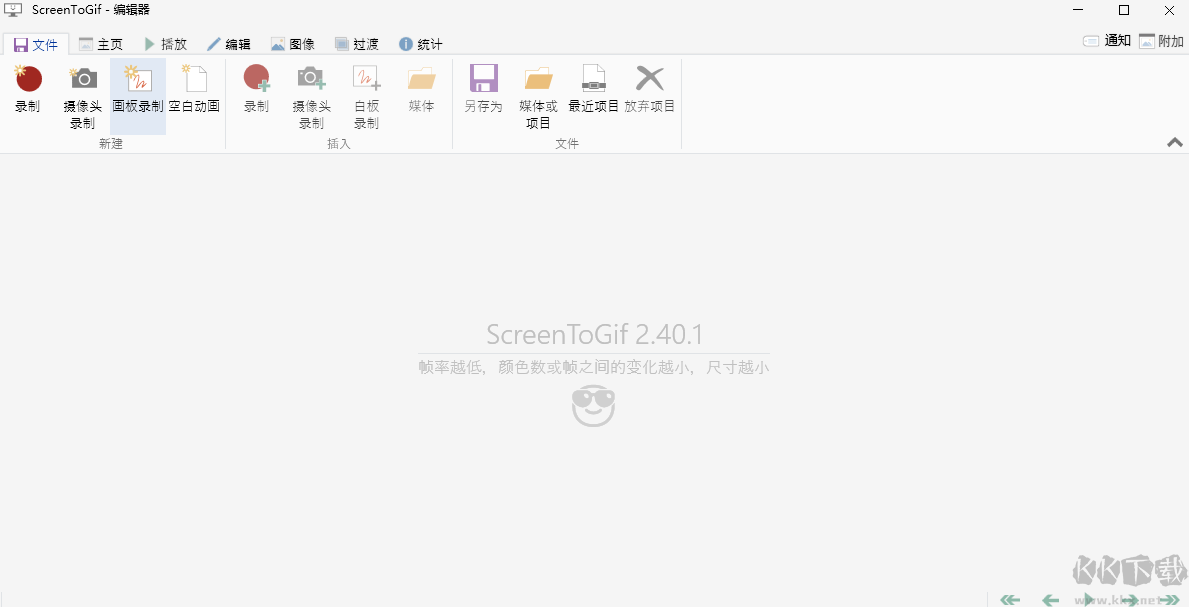Open the 统计 statistics tab
Image resolution: width=1189 pixels, height=607 pixels.
[420, 43]
